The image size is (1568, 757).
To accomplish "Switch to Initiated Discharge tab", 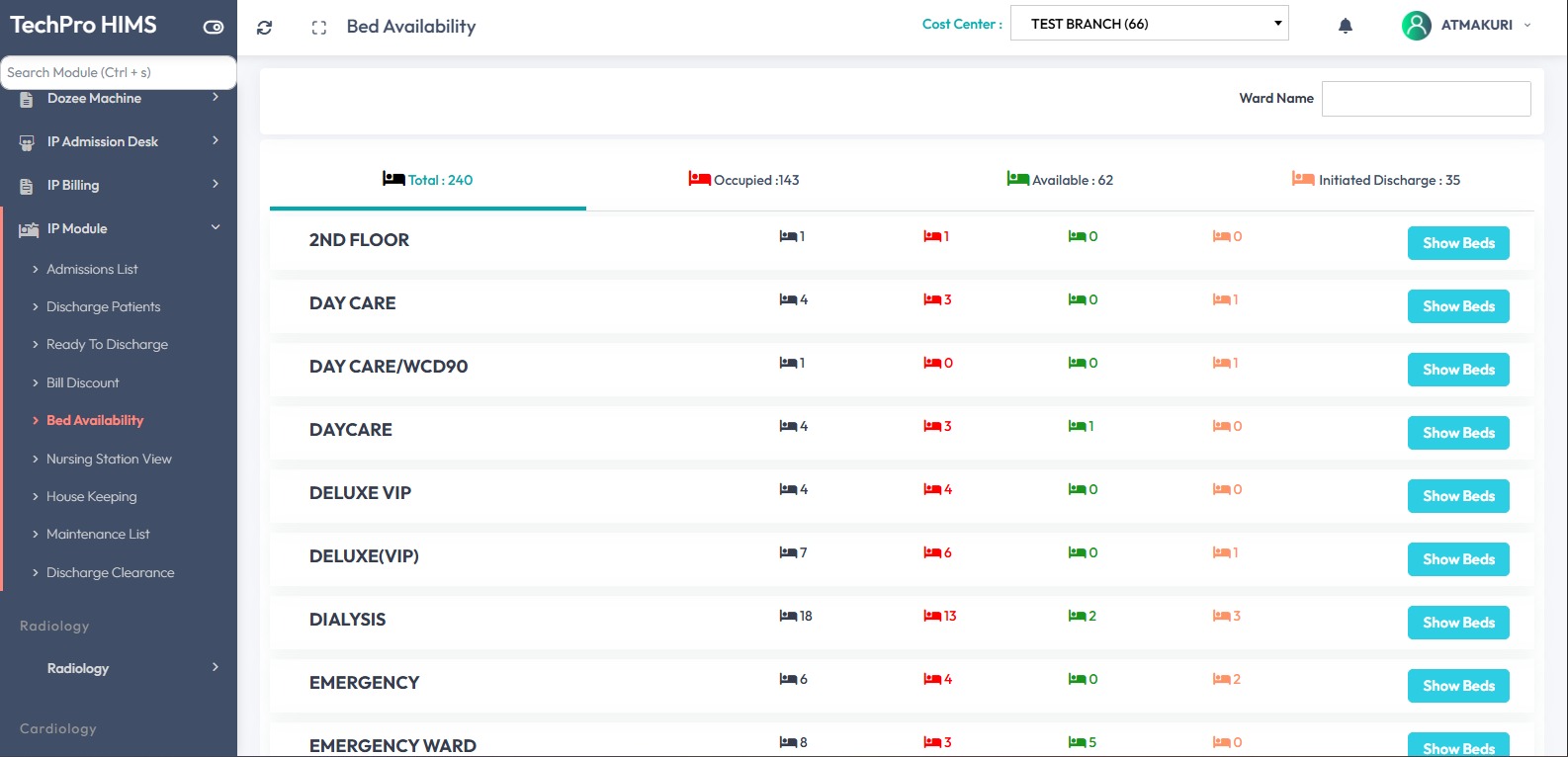I will coord(1375,180).
